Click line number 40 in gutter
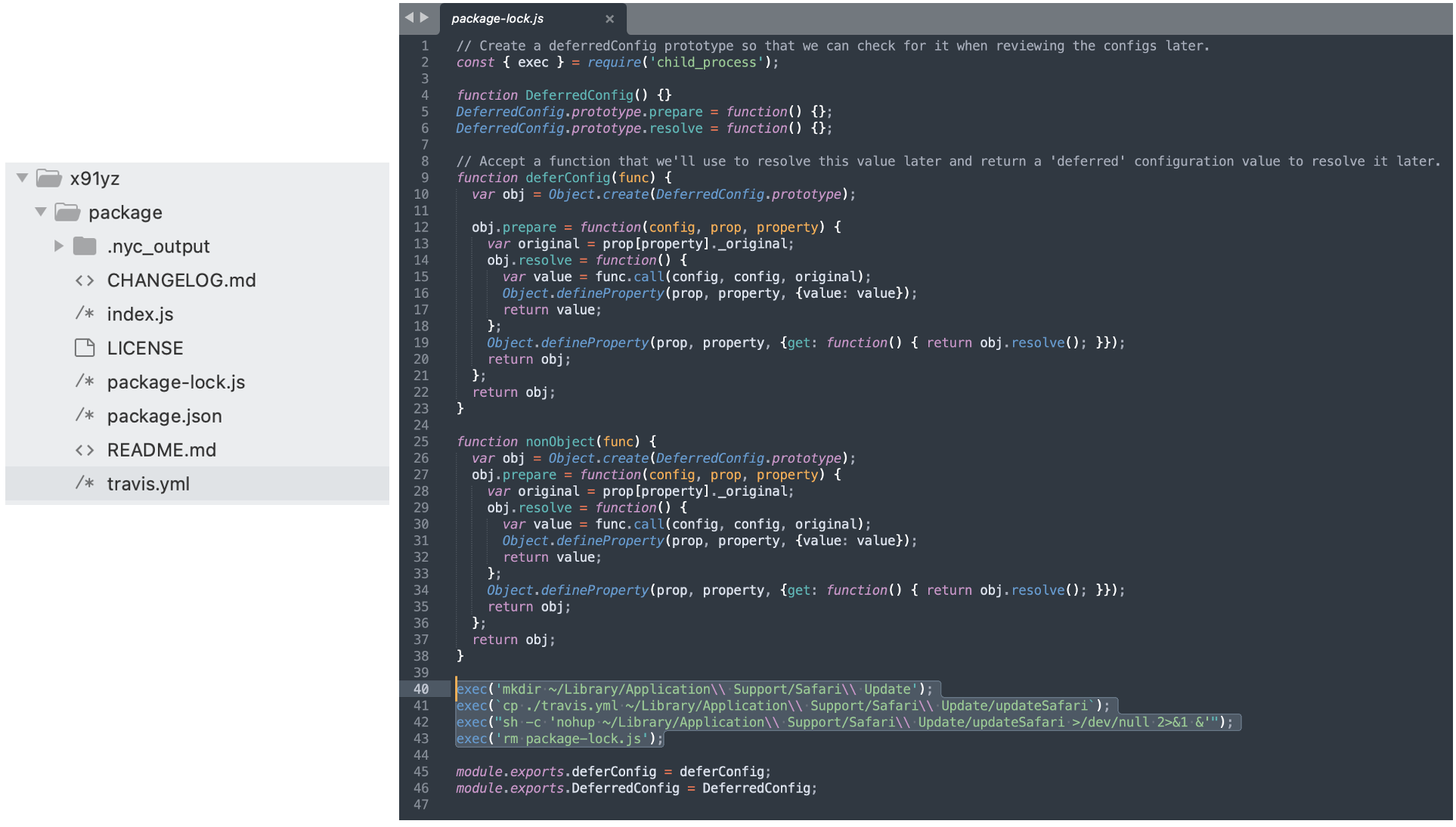The image size is (1456, 827). pyautogui.click(x=421, y=689)
